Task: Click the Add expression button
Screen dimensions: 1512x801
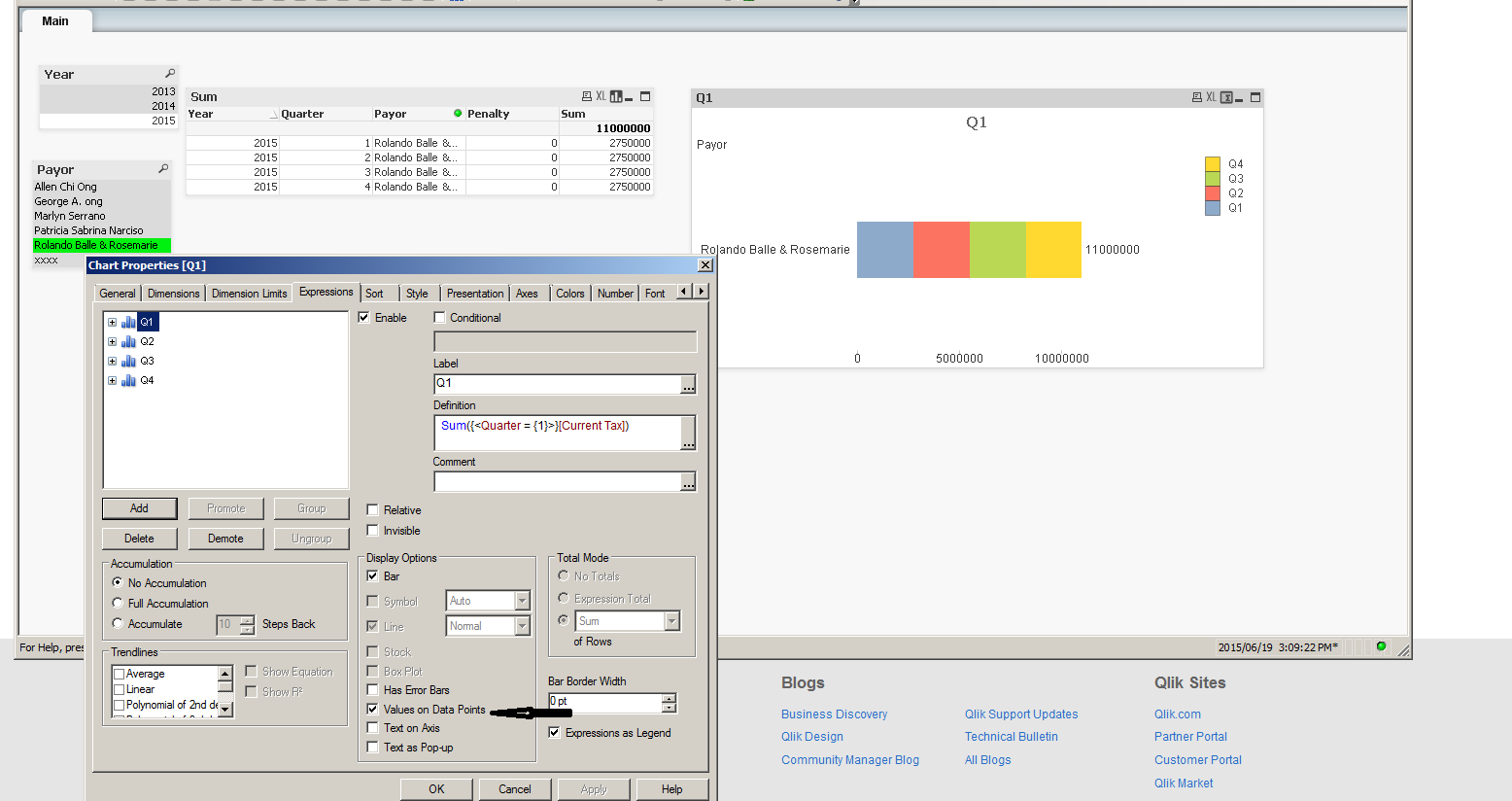Action: pos(139,508)
